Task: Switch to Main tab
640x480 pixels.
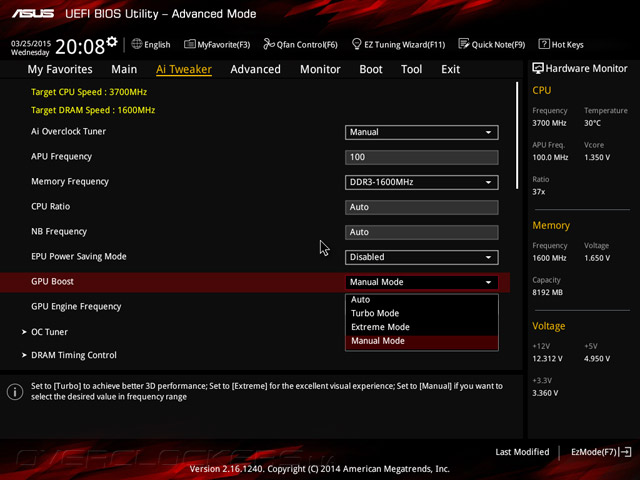Action: pos(124,69)
